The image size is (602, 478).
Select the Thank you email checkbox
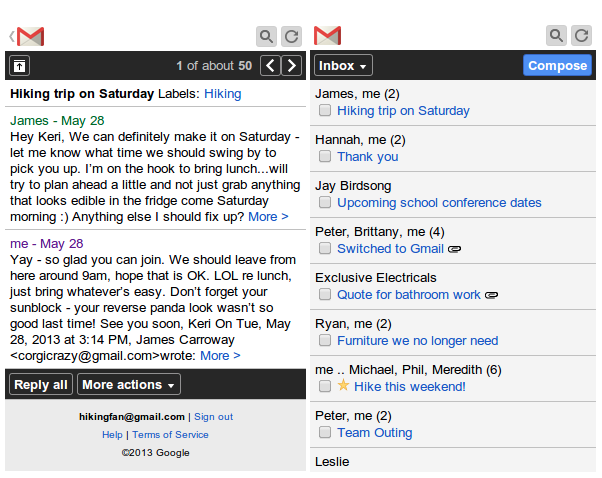coord(325,156)
